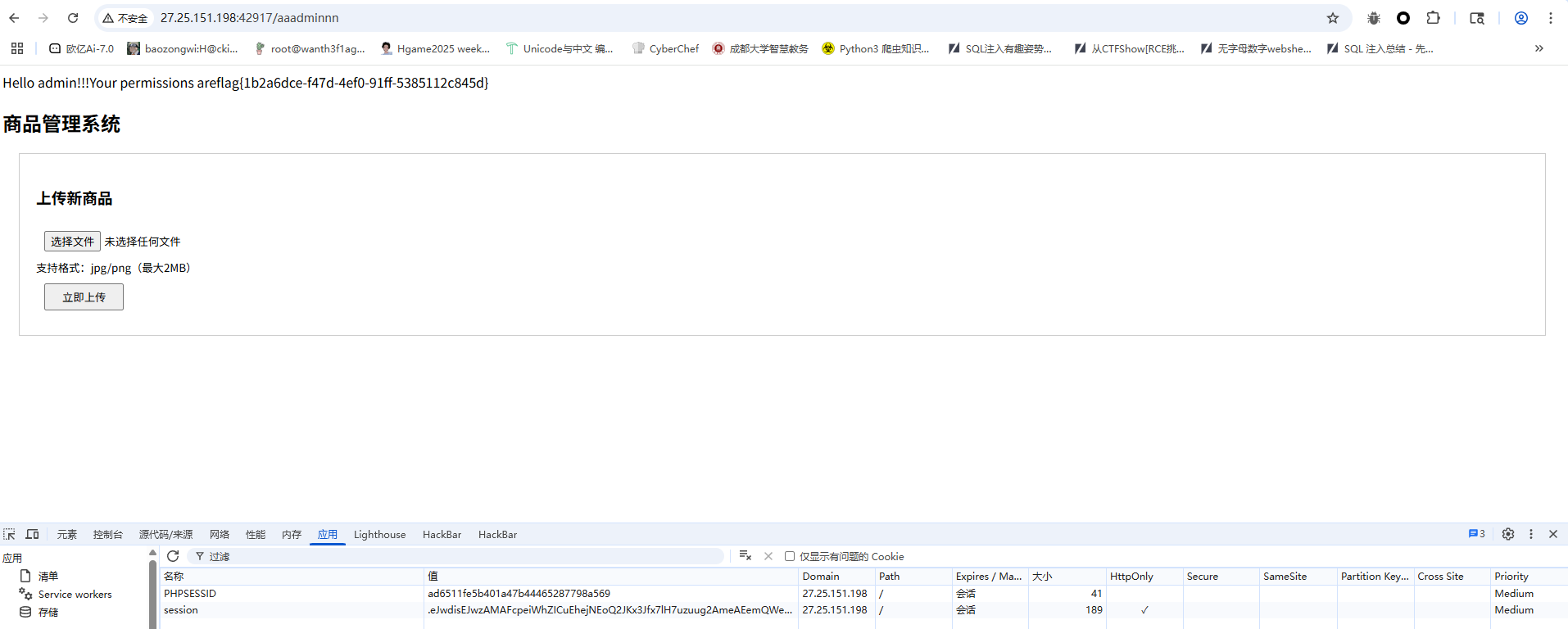The width and height of the screenshot is (1568, 629).
Task: Open the DevTools more options menu
Action: [1530, 534]
